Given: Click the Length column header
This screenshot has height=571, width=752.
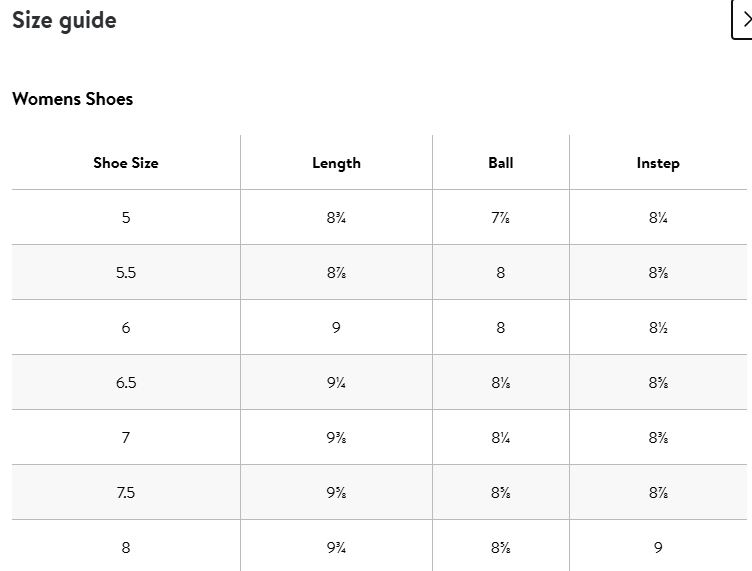Looking at the screenshot, I should tap(336, 163).
